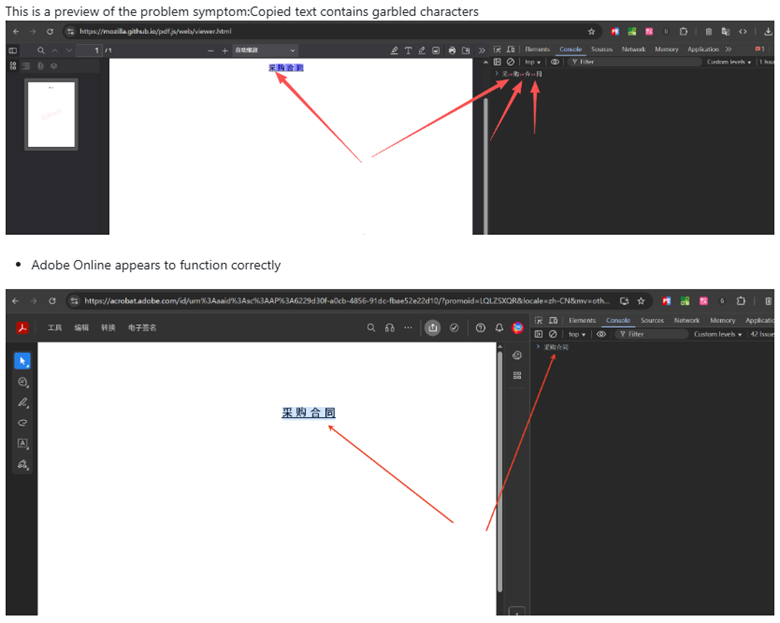Select Acrobat signature tool
Viewport: 780px width, 623px height.
[22, 464]
